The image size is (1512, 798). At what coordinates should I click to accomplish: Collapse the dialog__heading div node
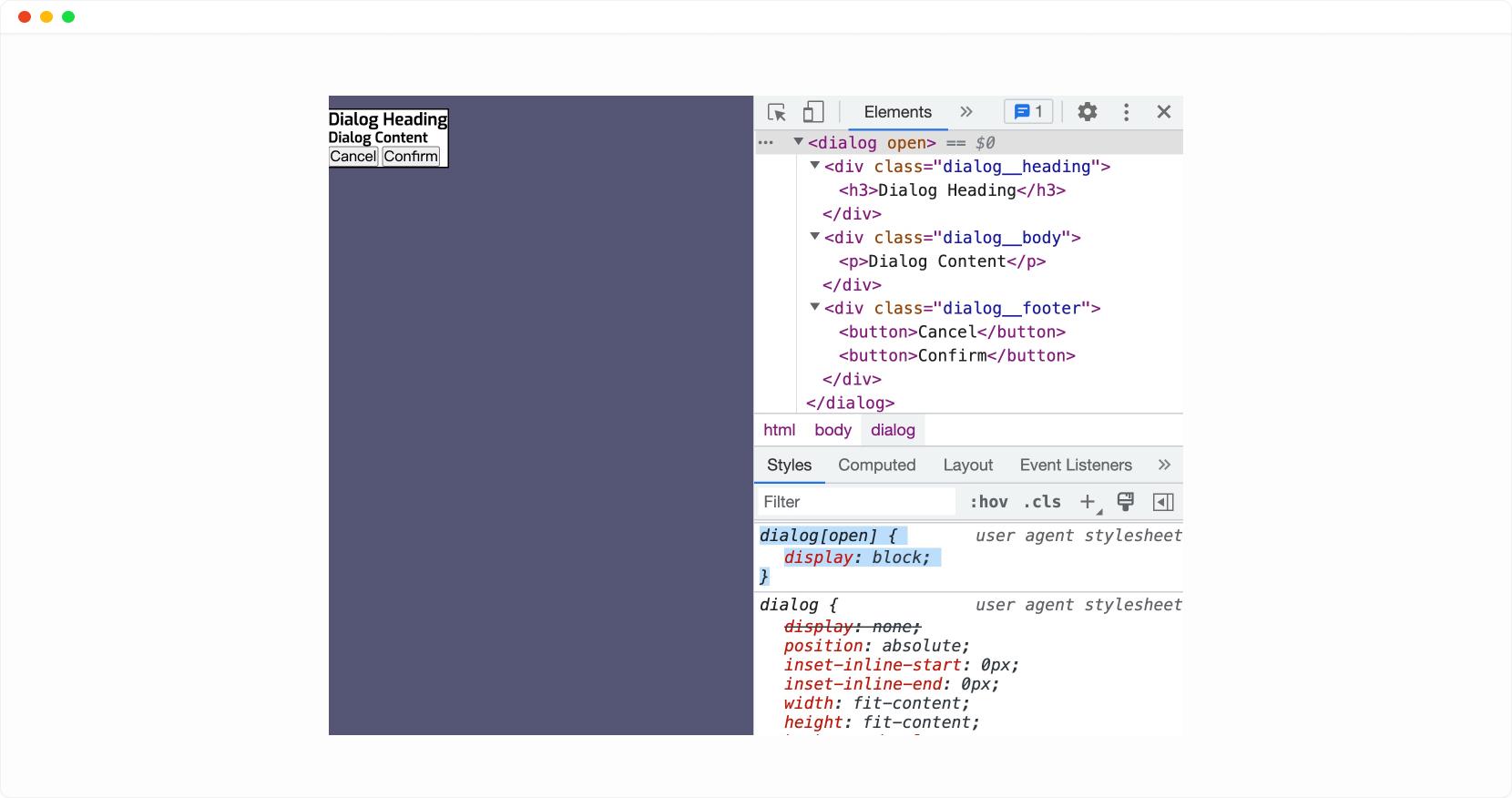click(815, 165)
